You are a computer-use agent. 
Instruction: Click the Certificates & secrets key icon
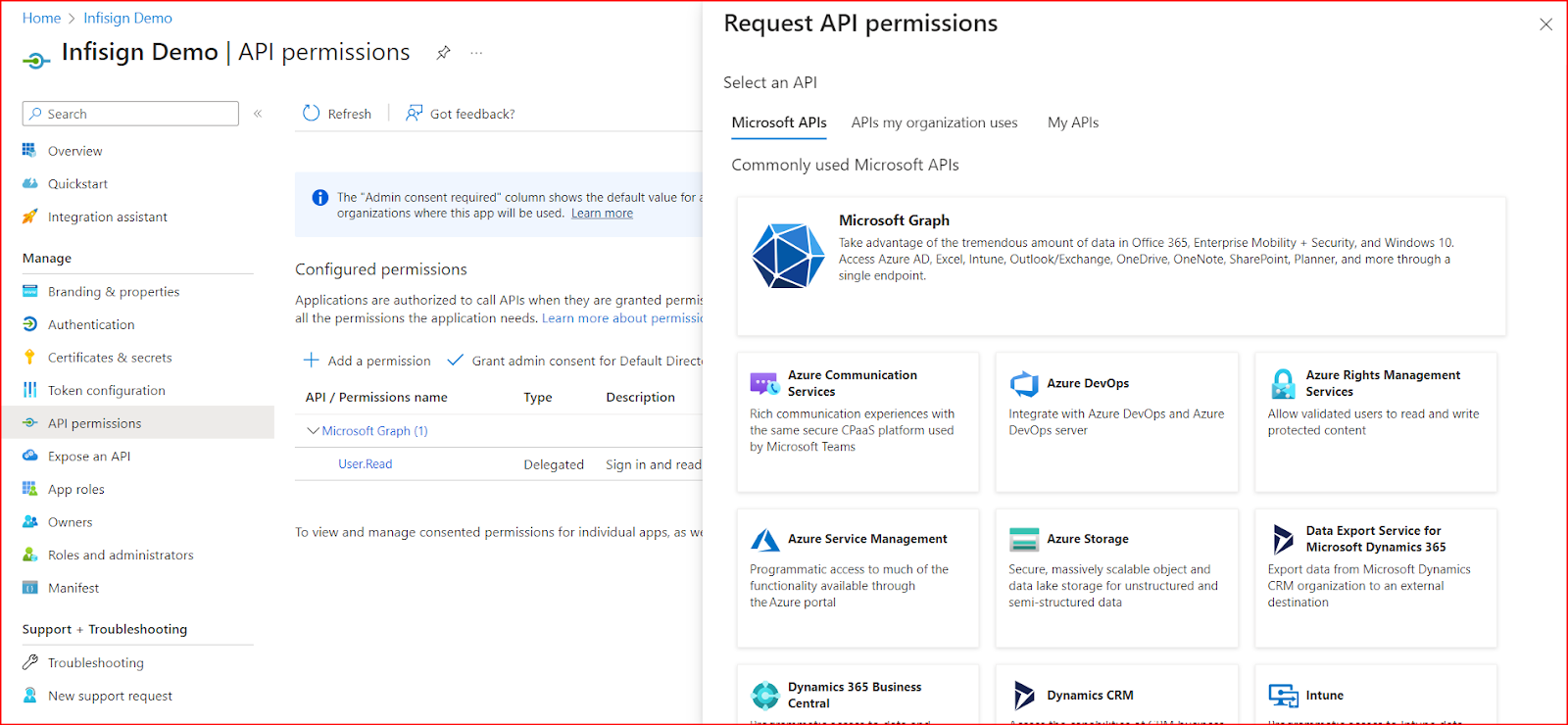coord(29,358)
